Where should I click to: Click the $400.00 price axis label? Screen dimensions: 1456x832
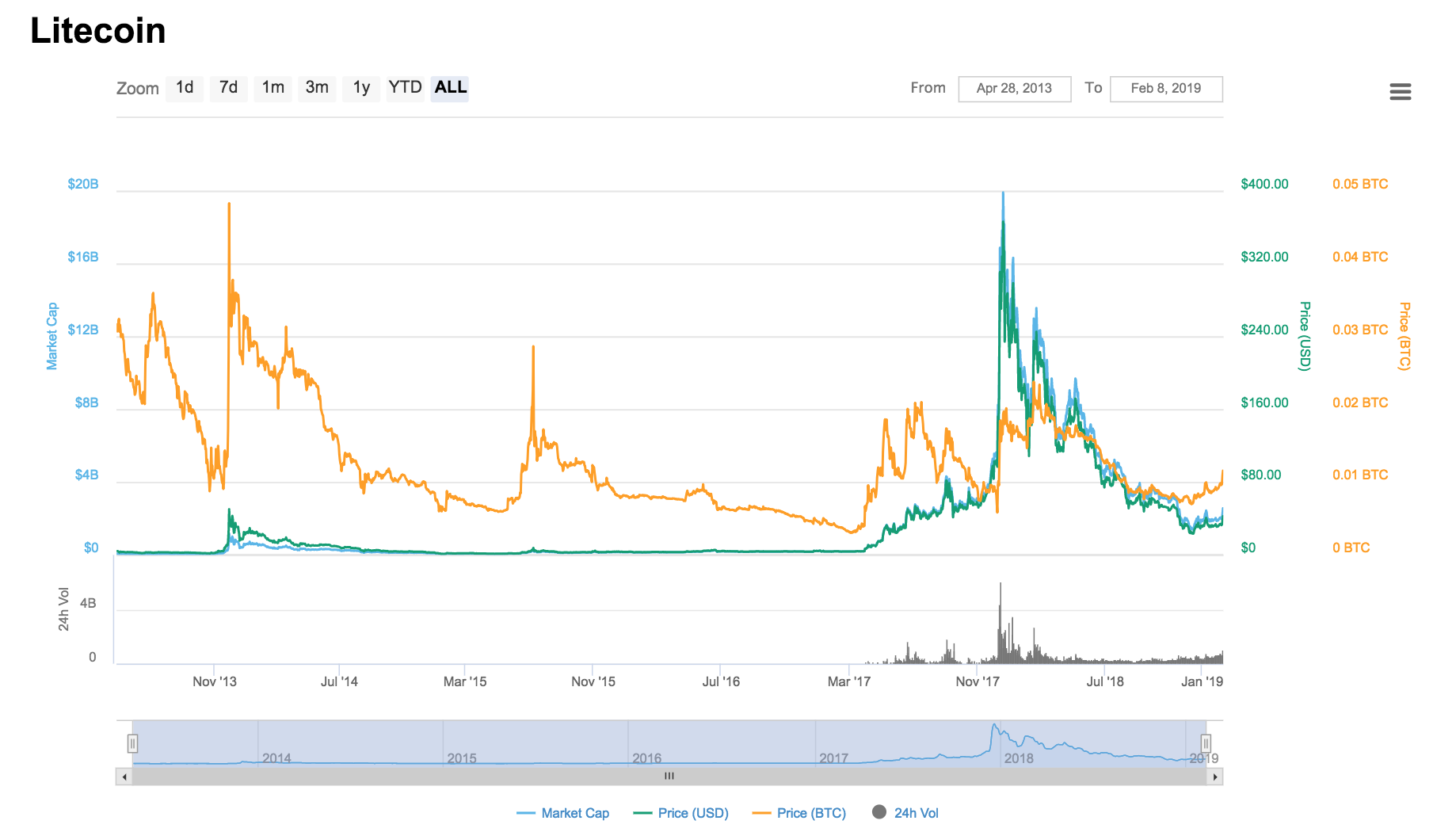[1264, 184]
